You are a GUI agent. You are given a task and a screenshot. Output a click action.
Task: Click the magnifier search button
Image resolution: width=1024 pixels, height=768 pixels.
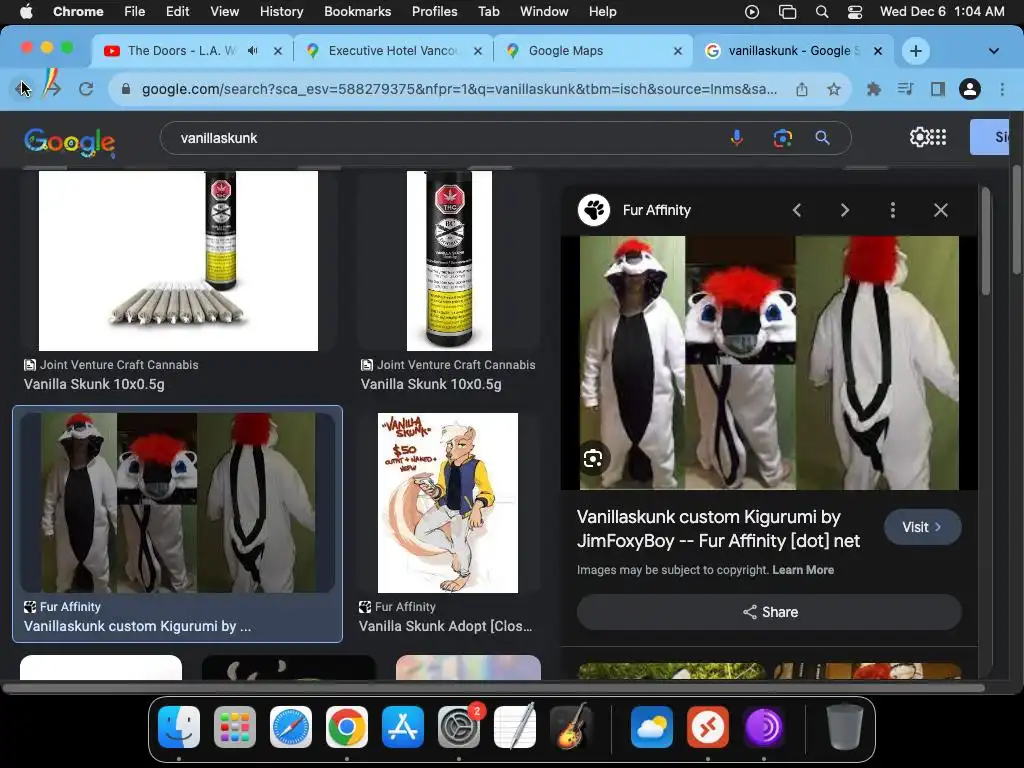(x=823, y=138)
